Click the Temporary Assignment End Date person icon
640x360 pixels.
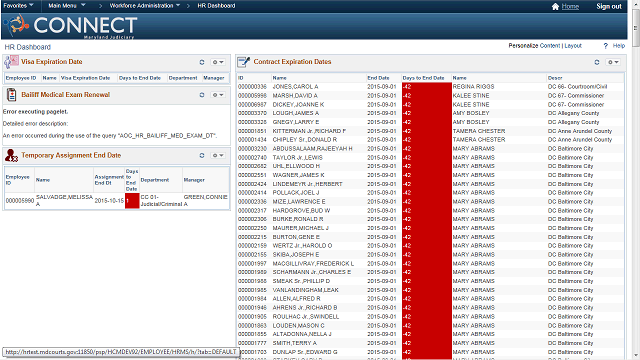point(11,156)
